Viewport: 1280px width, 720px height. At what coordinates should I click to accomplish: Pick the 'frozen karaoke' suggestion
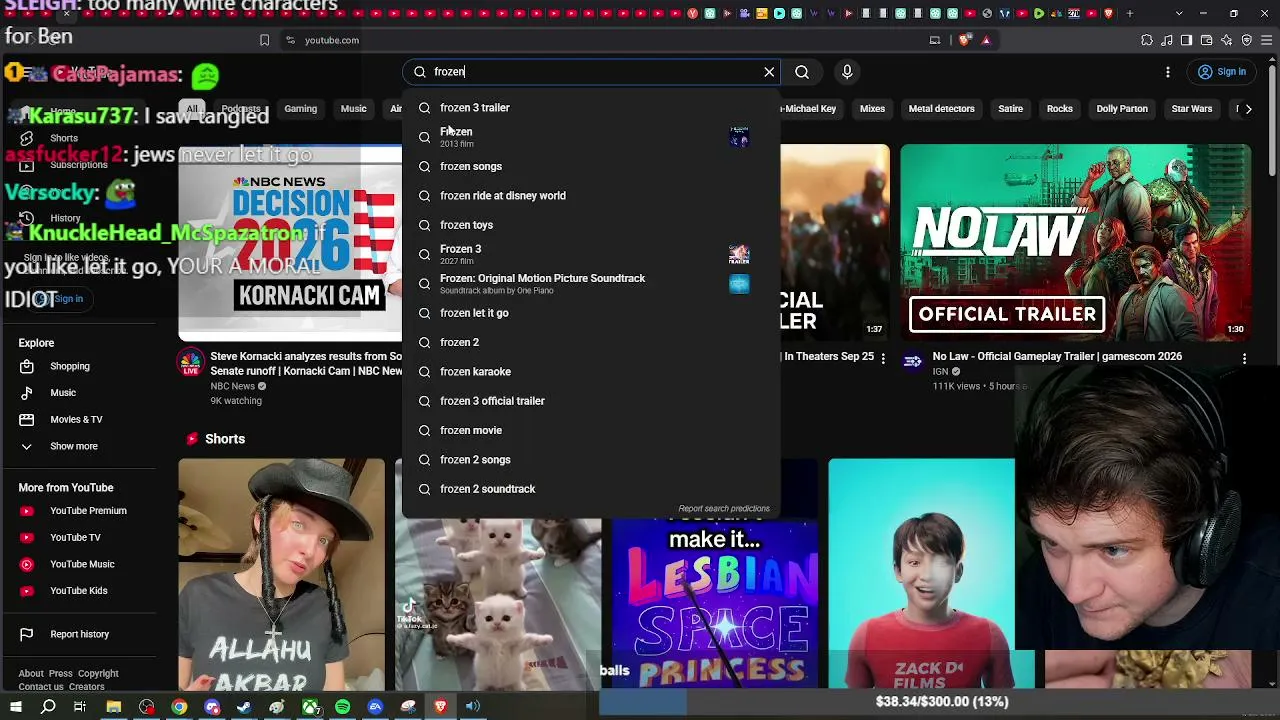pyautogui.click(x=590, y=372)
